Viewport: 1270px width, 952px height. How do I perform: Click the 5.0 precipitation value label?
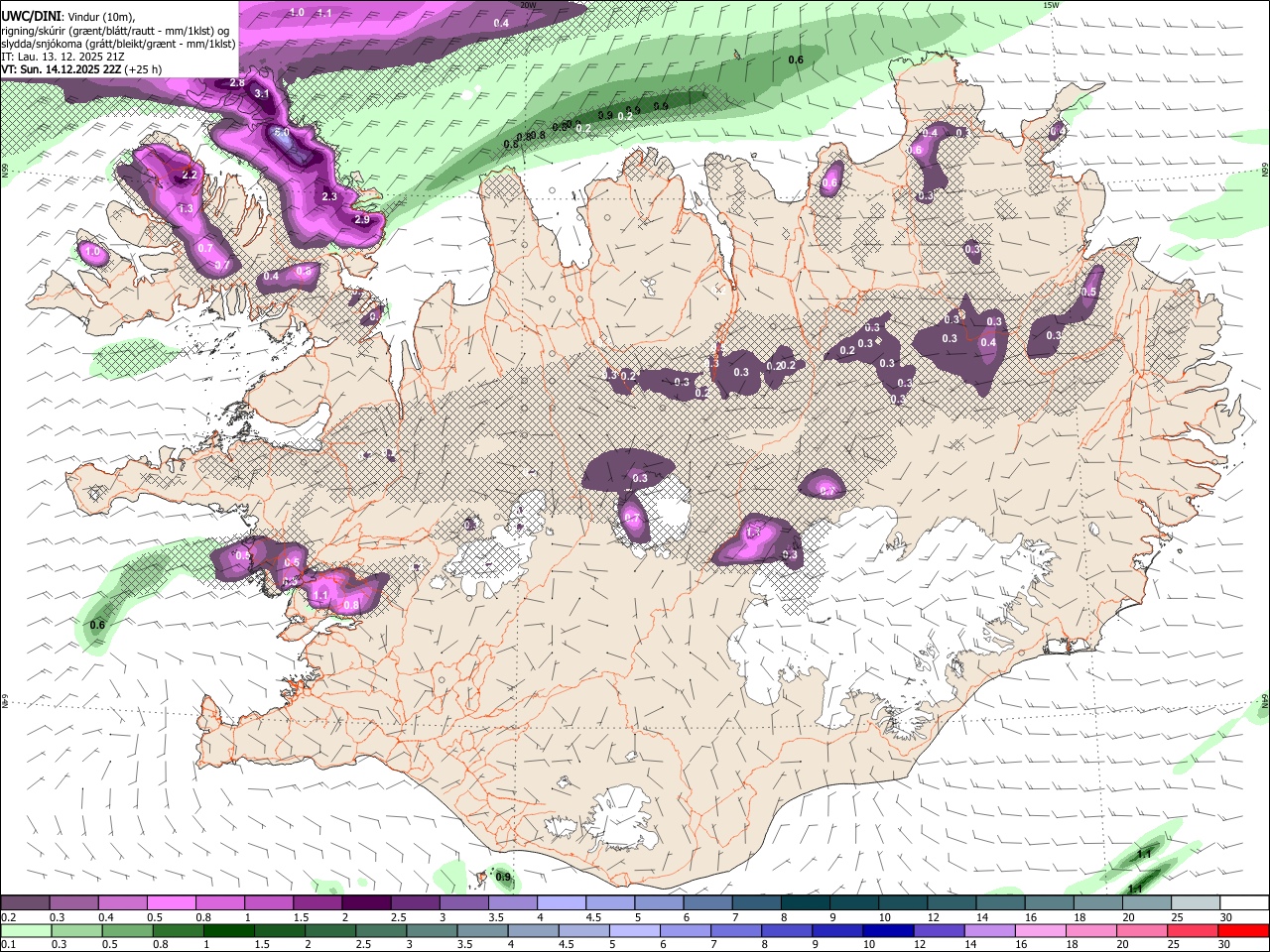[281, 132]
